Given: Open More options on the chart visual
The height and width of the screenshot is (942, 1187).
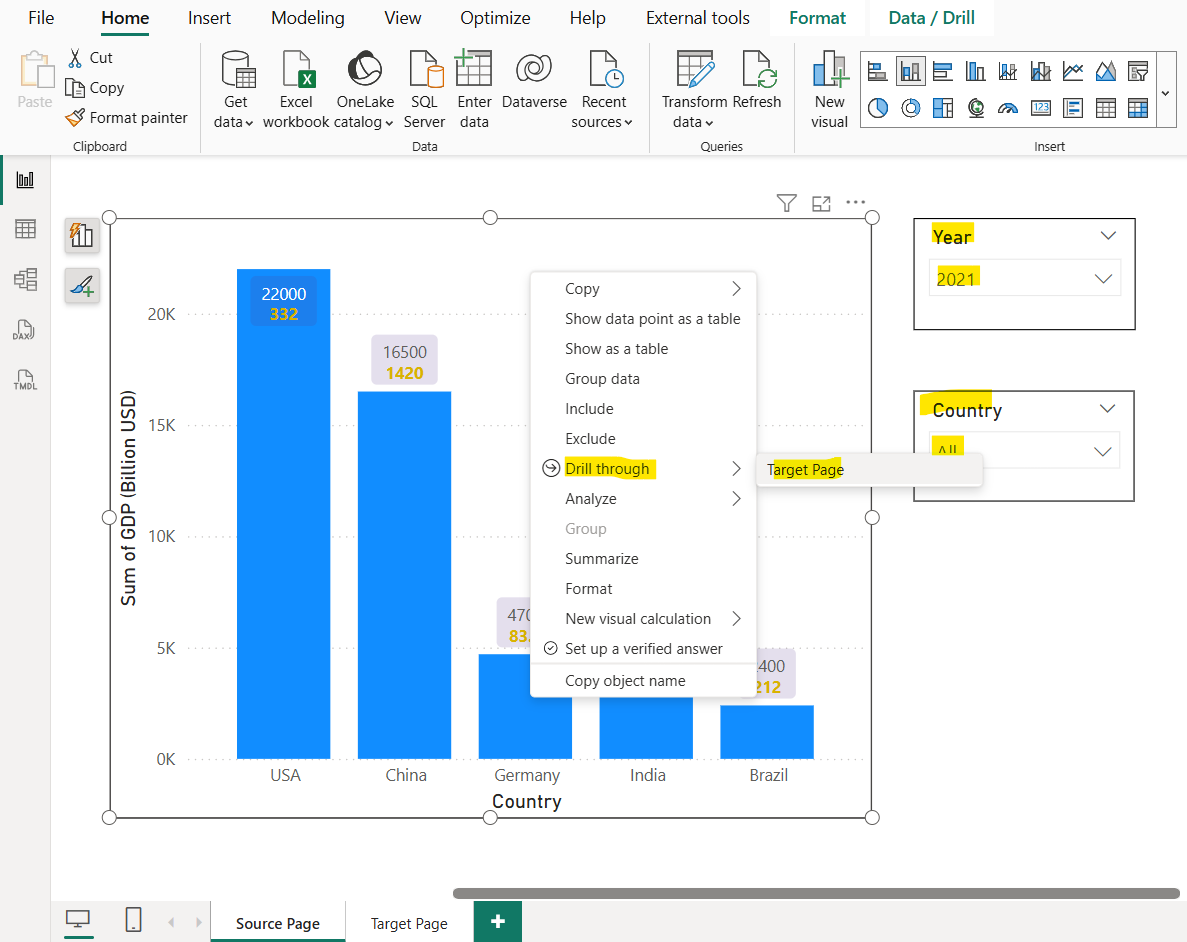Looking at the screenshot, I should point(855,202).
